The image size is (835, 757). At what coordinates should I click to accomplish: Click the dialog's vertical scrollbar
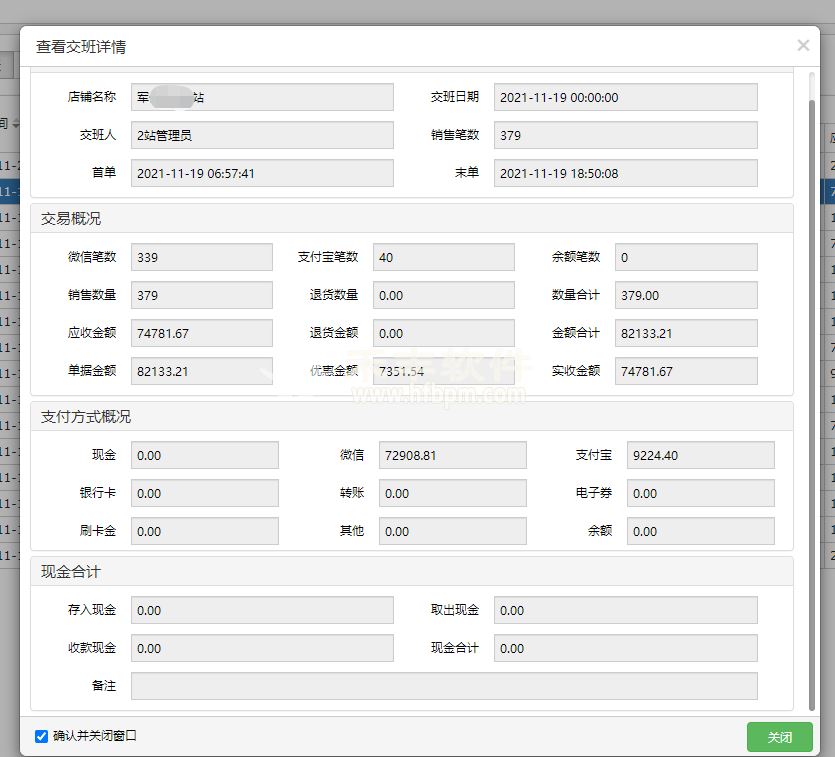coord(811,400)
